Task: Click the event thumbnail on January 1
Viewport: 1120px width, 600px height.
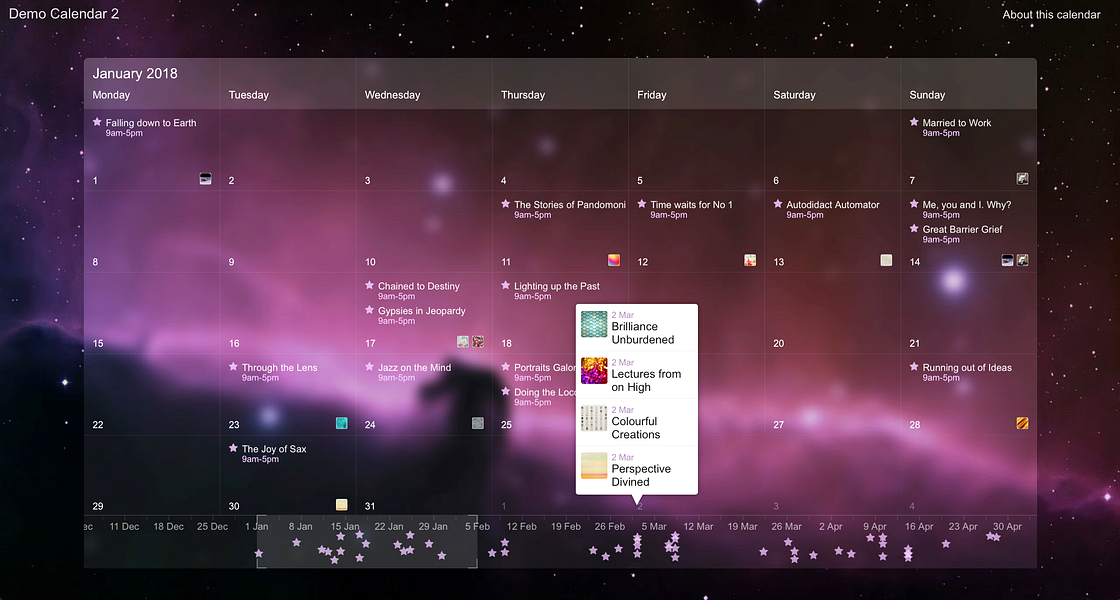Action: click(205, 178)
